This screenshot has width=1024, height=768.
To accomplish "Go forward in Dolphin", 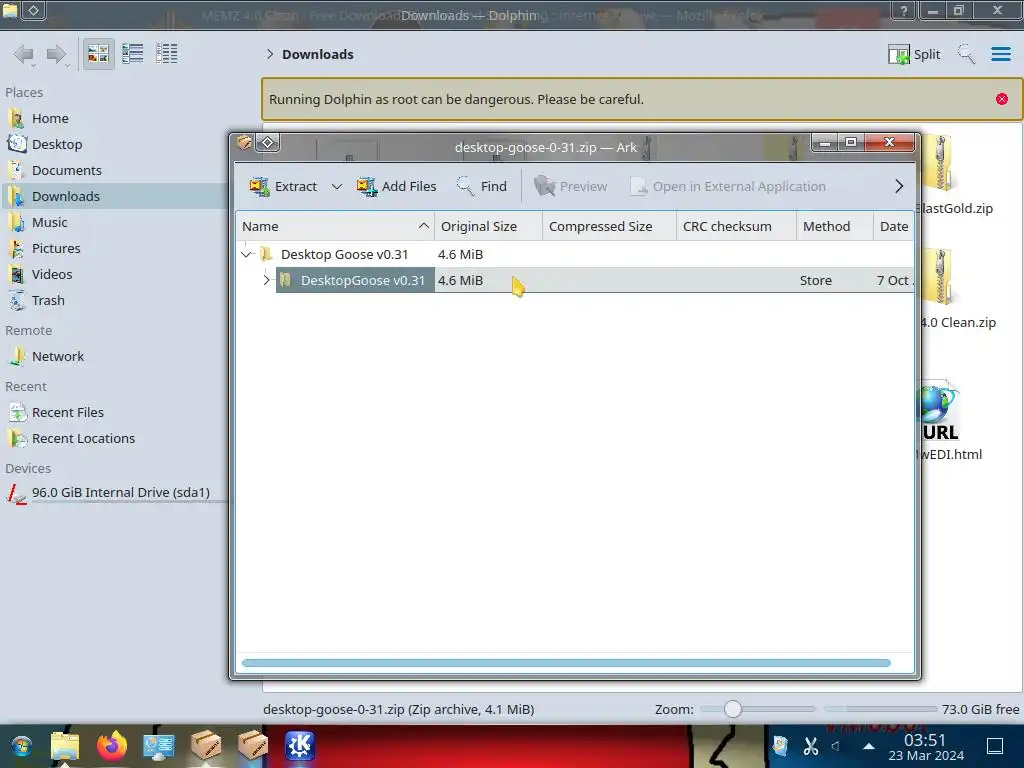I will tap(57, 54).
